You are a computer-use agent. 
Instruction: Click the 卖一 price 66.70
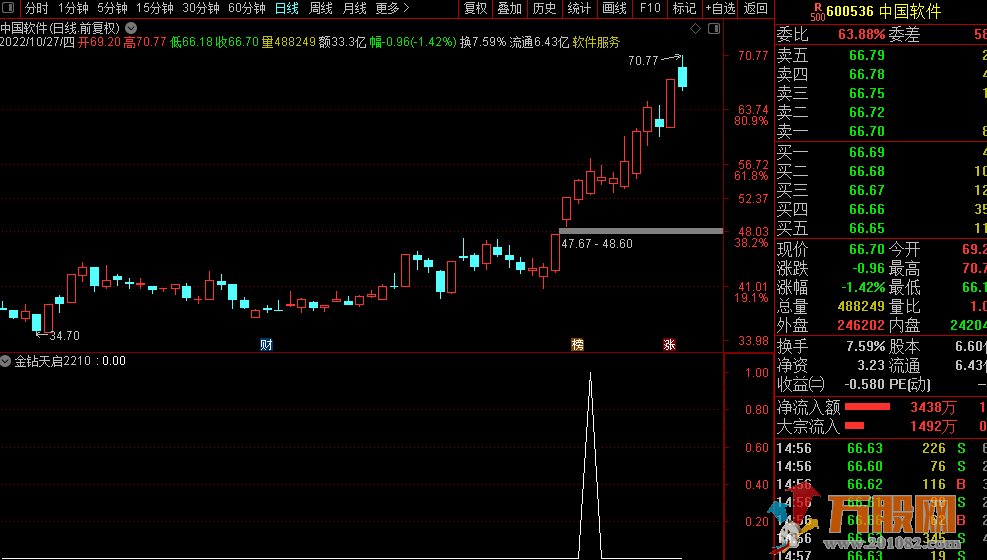point(867,131)
